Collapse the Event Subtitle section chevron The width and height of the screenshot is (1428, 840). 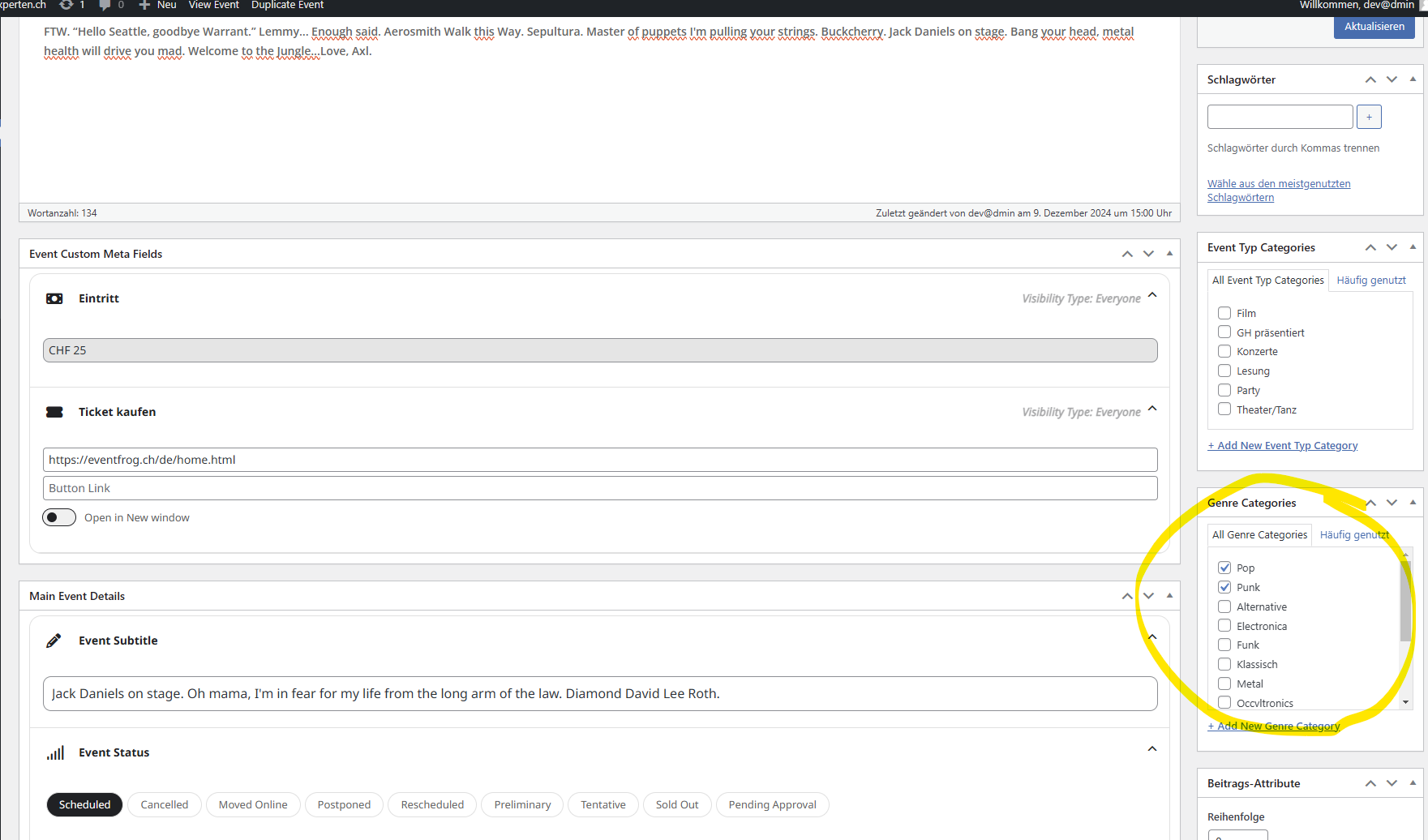[x=1152, y=637]
